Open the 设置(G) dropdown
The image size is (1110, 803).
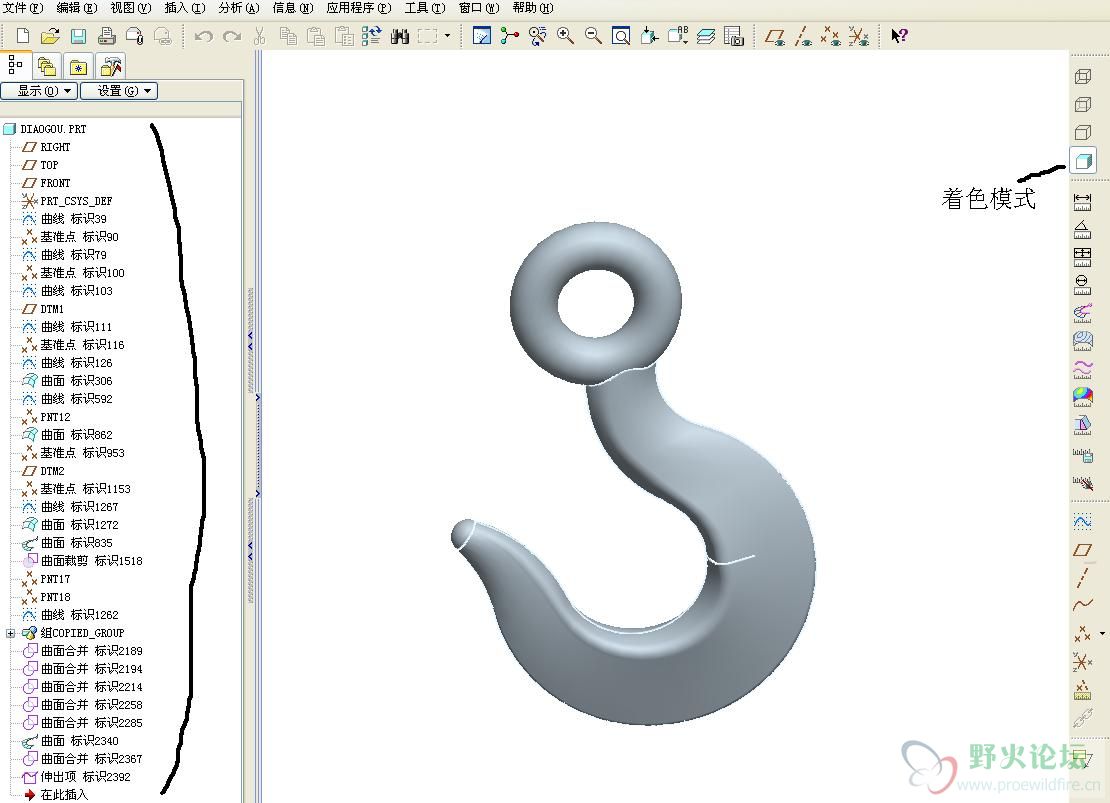click(119, 91)
